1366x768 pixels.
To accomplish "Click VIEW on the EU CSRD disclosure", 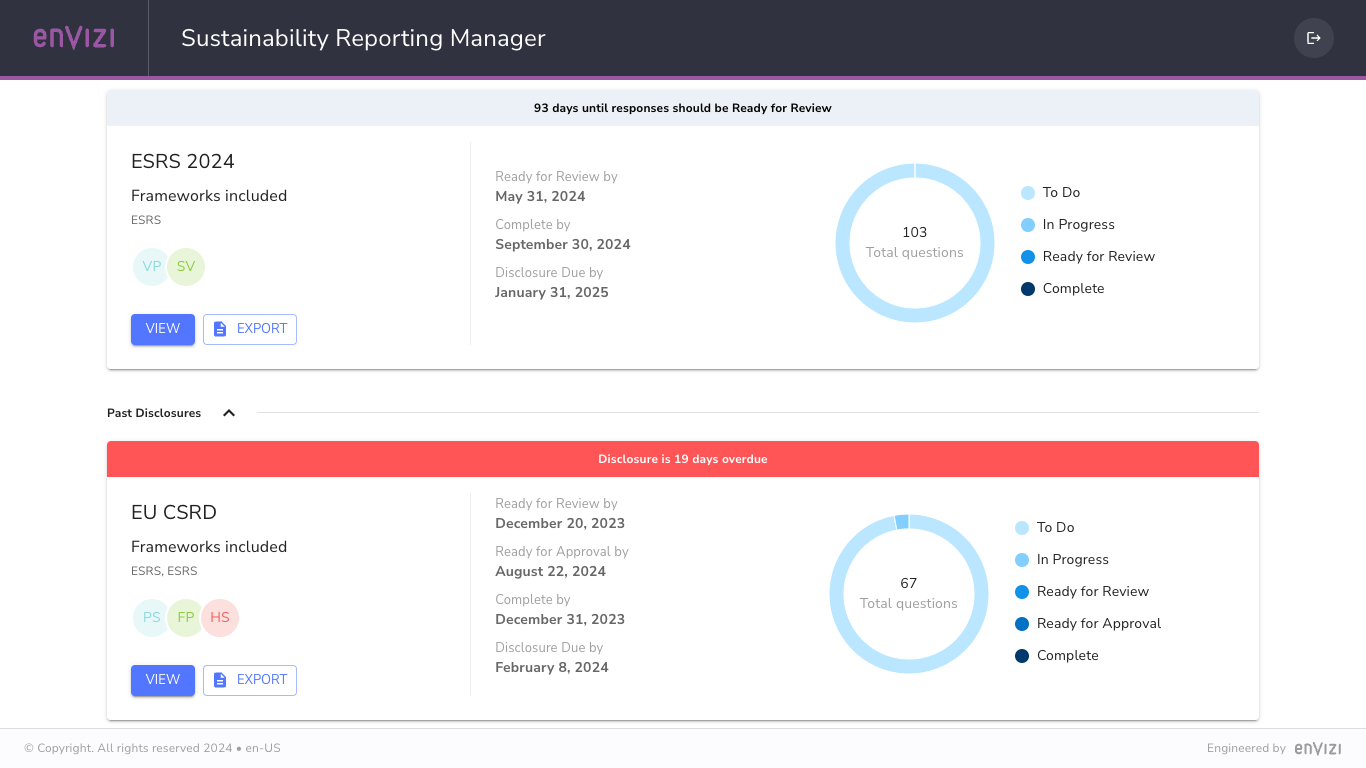I will (x=162, y=680).
